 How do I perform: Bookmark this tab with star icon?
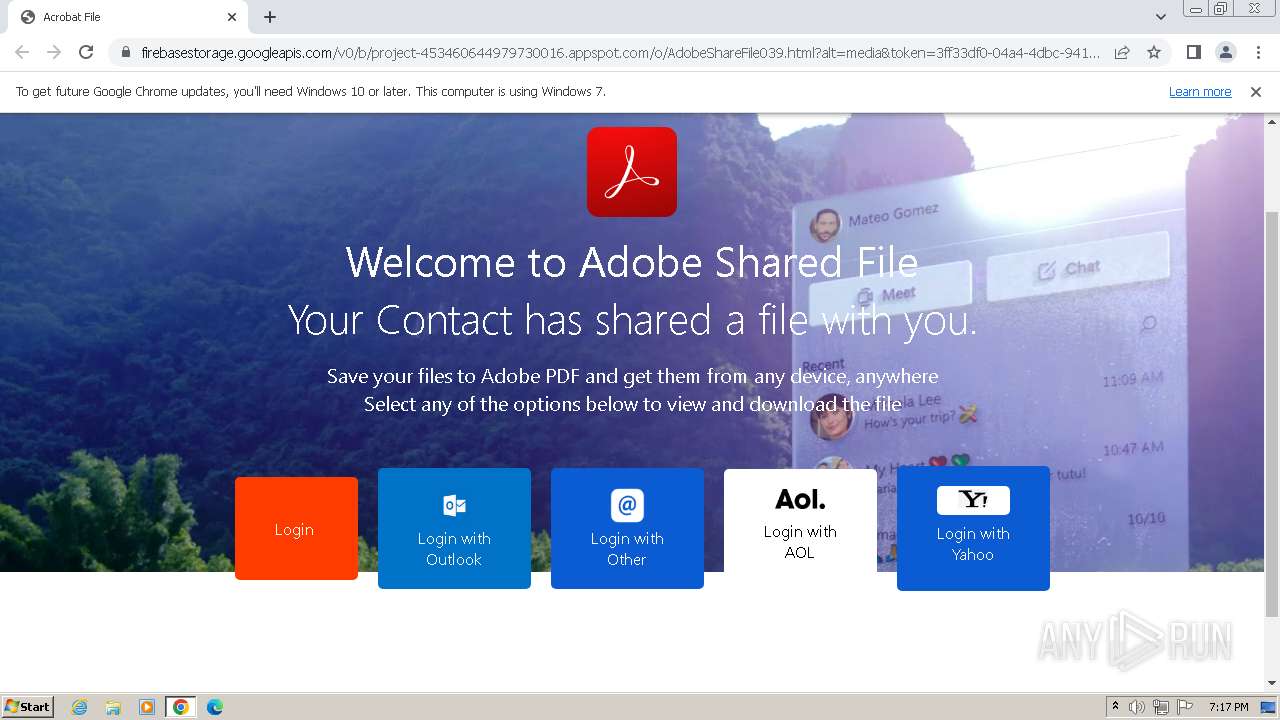click(1154, 52)
